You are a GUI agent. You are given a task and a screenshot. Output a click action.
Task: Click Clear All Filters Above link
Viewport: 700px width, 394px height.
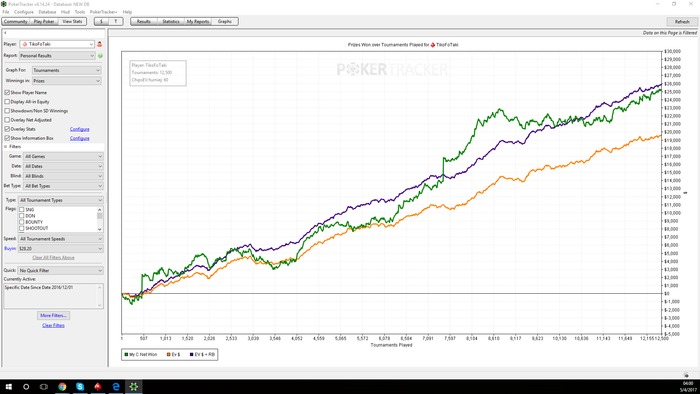tap(53, 258)
